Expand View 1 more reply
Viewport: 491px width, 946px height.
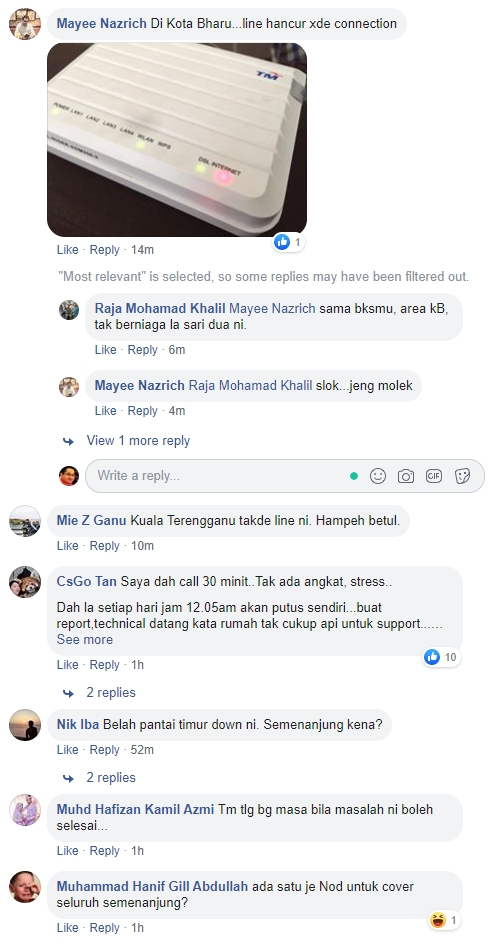(138, 440)
